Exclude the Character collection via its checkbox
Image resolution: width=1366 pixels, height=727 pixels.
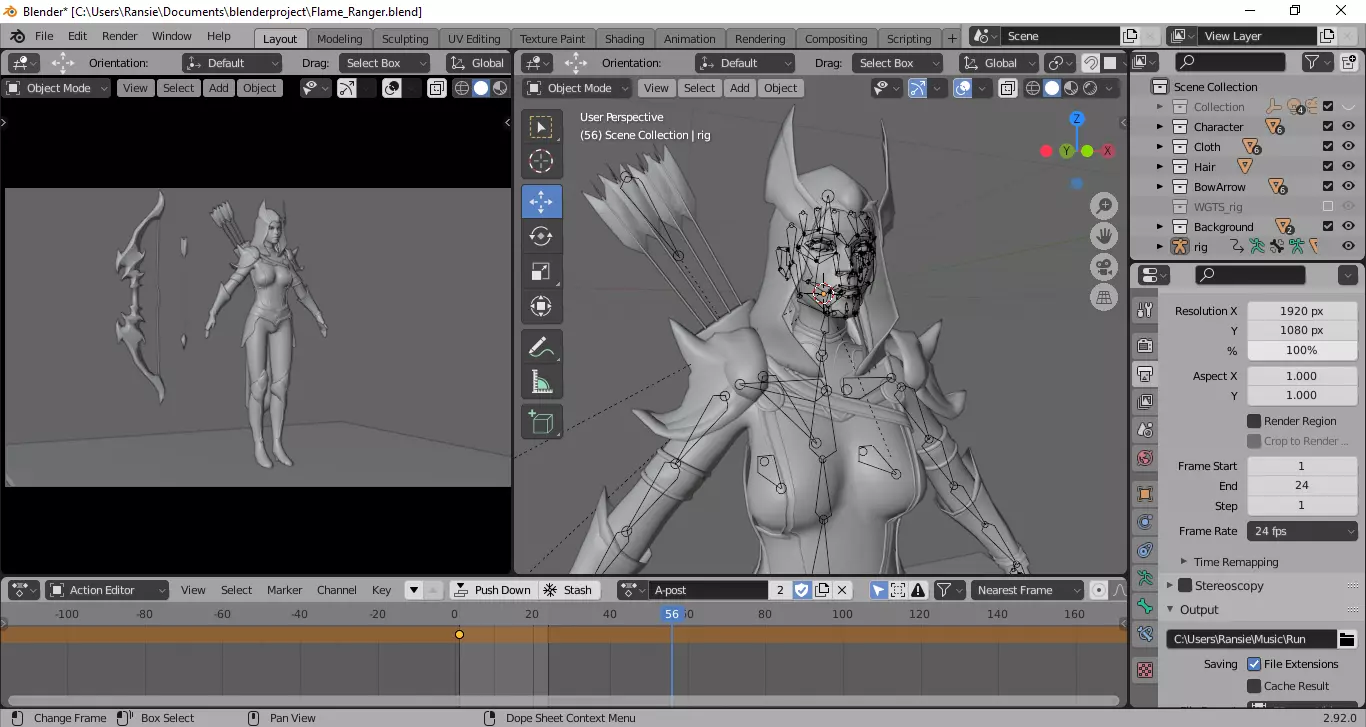point(1328,127)
